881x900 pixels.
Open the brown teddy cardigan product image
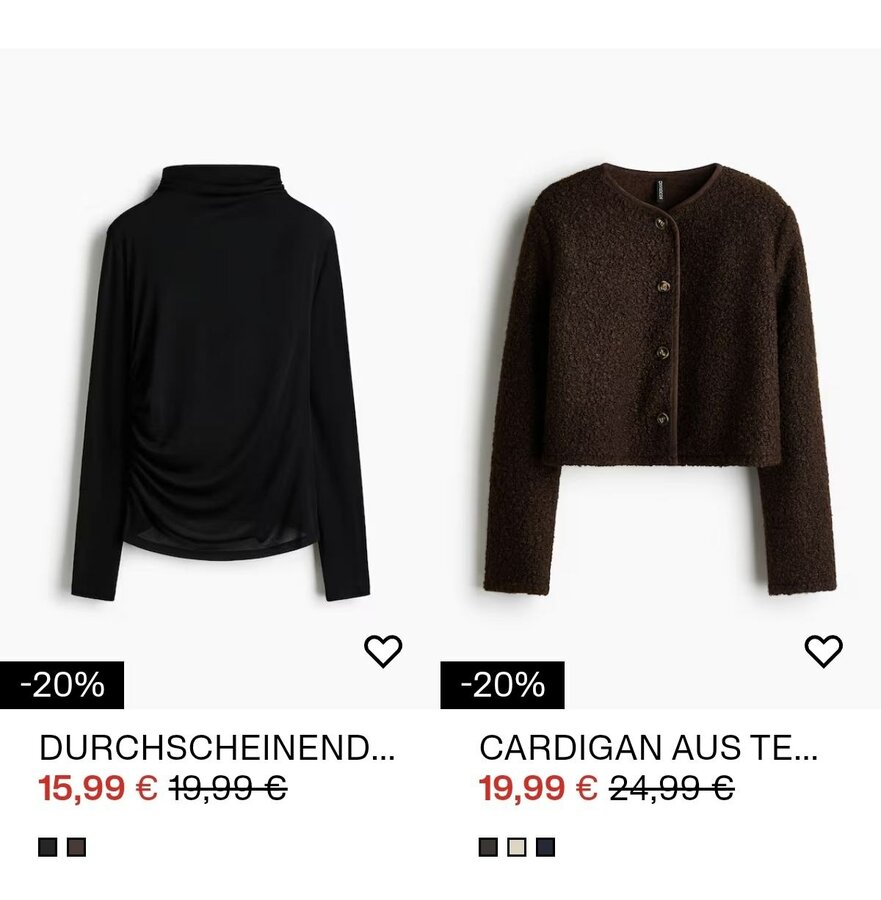[x=661, y=379]
